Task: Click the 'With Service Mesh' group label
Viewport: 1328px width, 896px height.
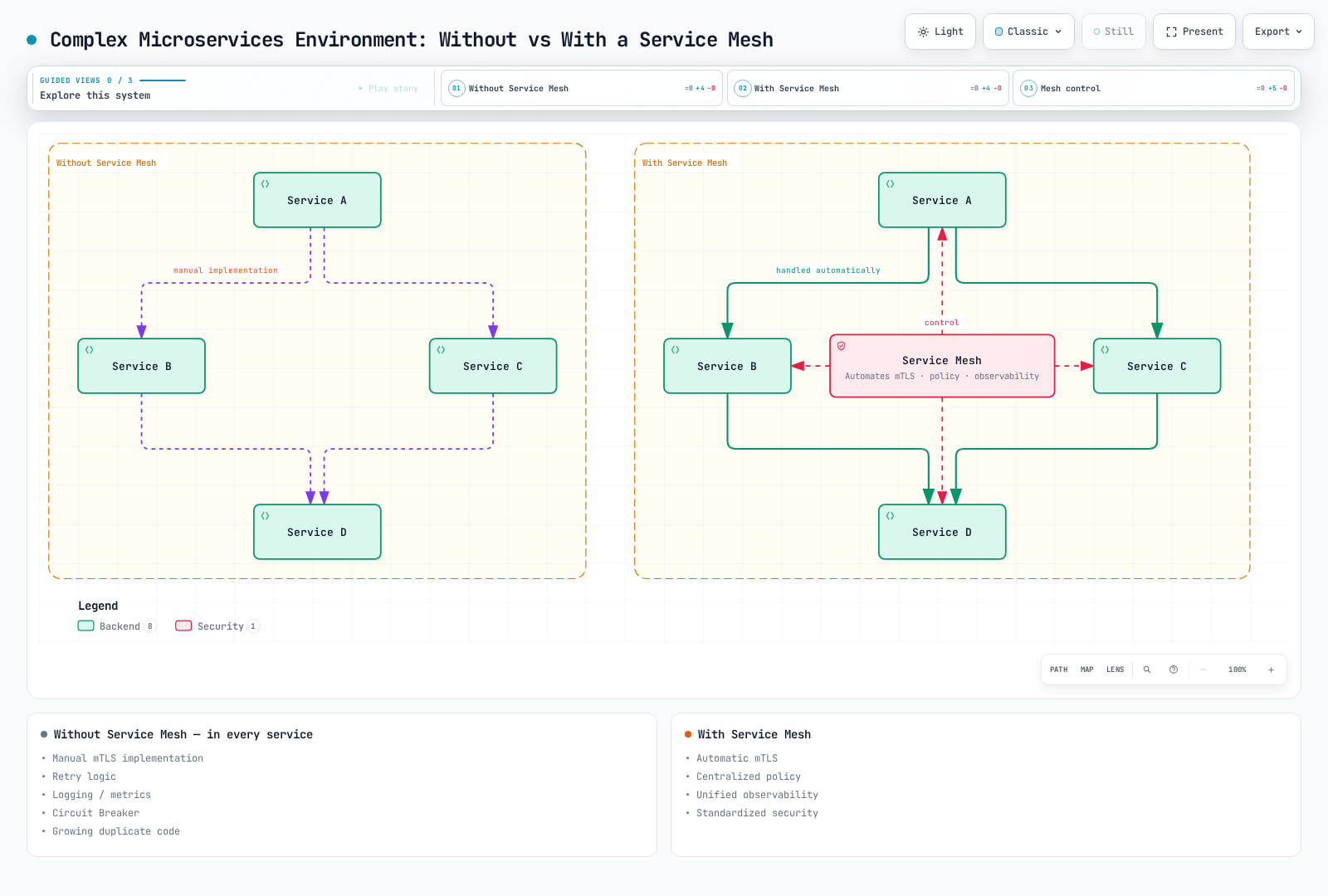Action: tap(685, 163)
